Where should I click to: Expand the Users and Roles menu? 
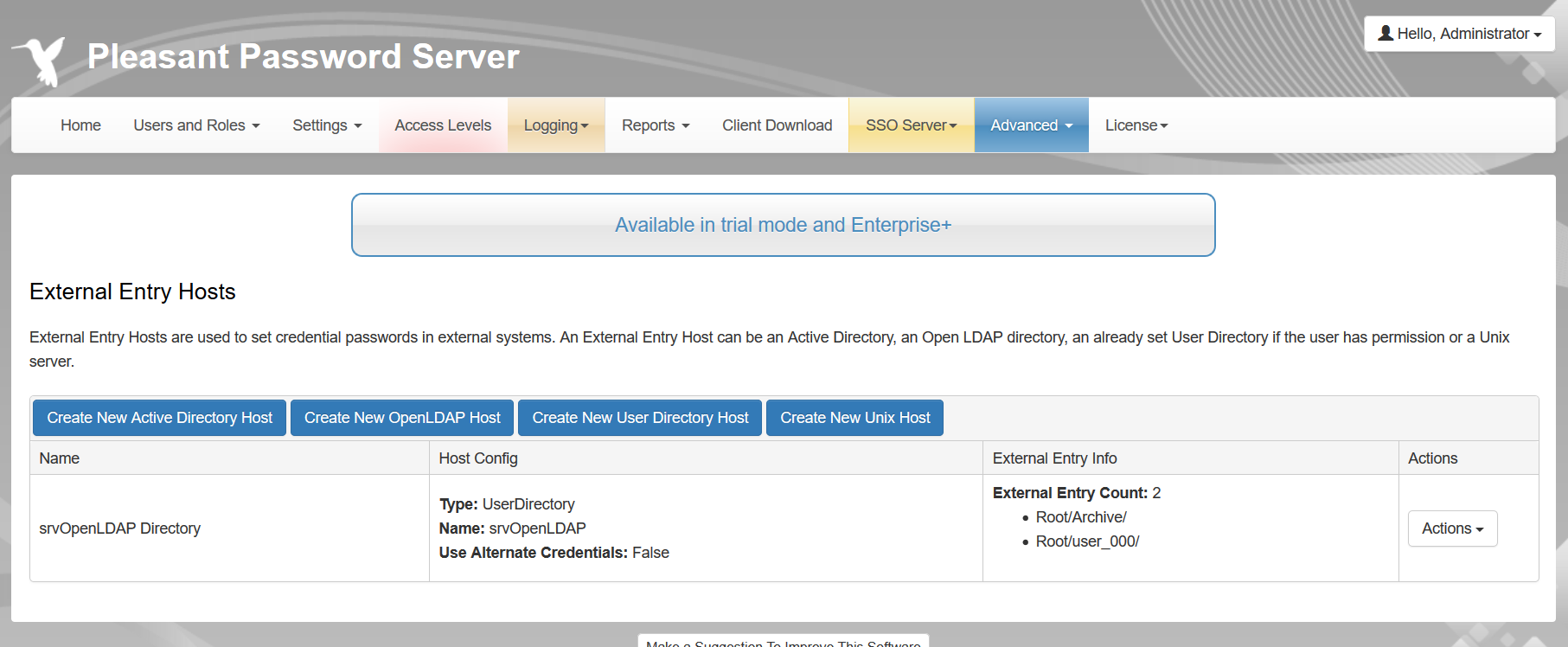tap(196, 125)
